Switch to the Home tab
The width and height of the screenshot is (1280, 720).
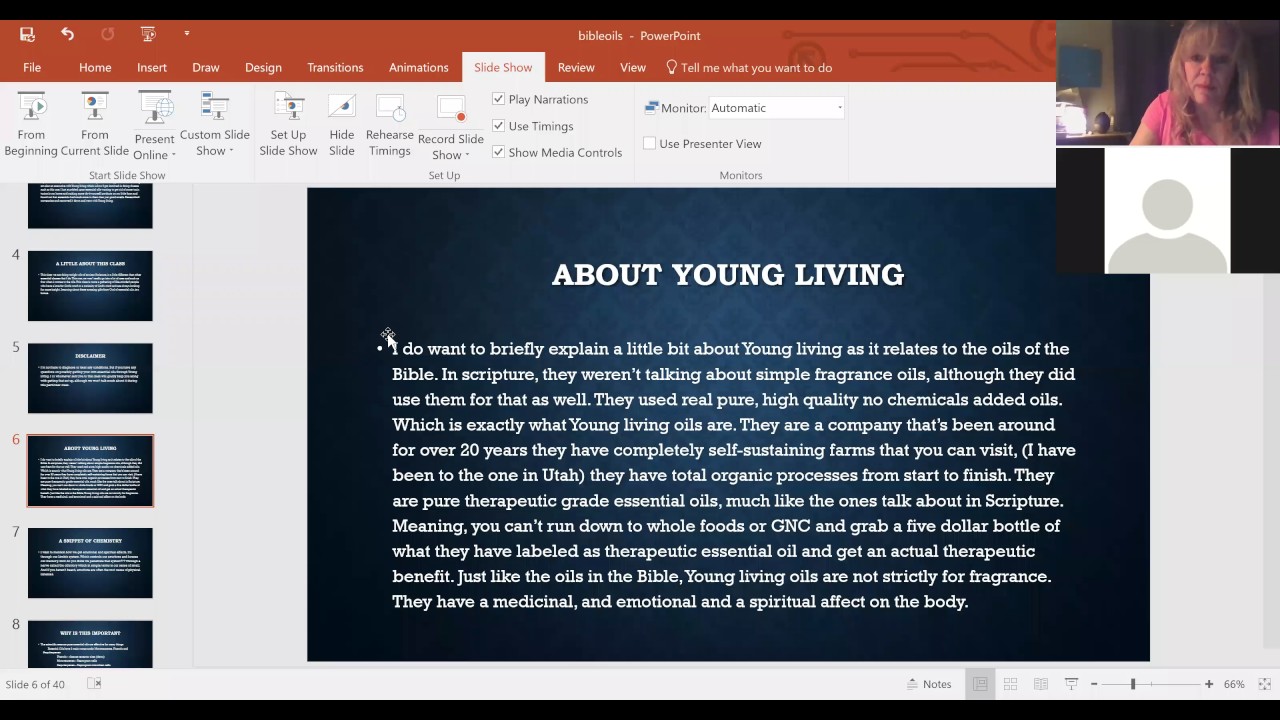95,67
